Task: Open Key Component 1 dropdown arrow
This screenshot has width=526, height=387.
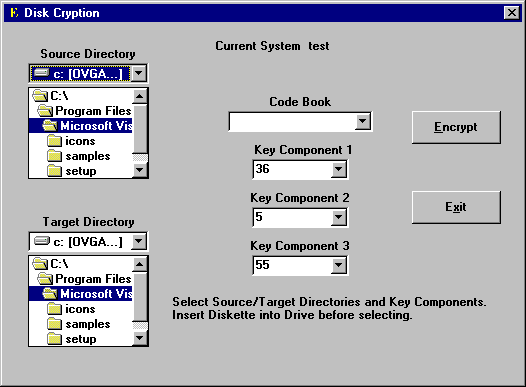Action: [339, 169]
